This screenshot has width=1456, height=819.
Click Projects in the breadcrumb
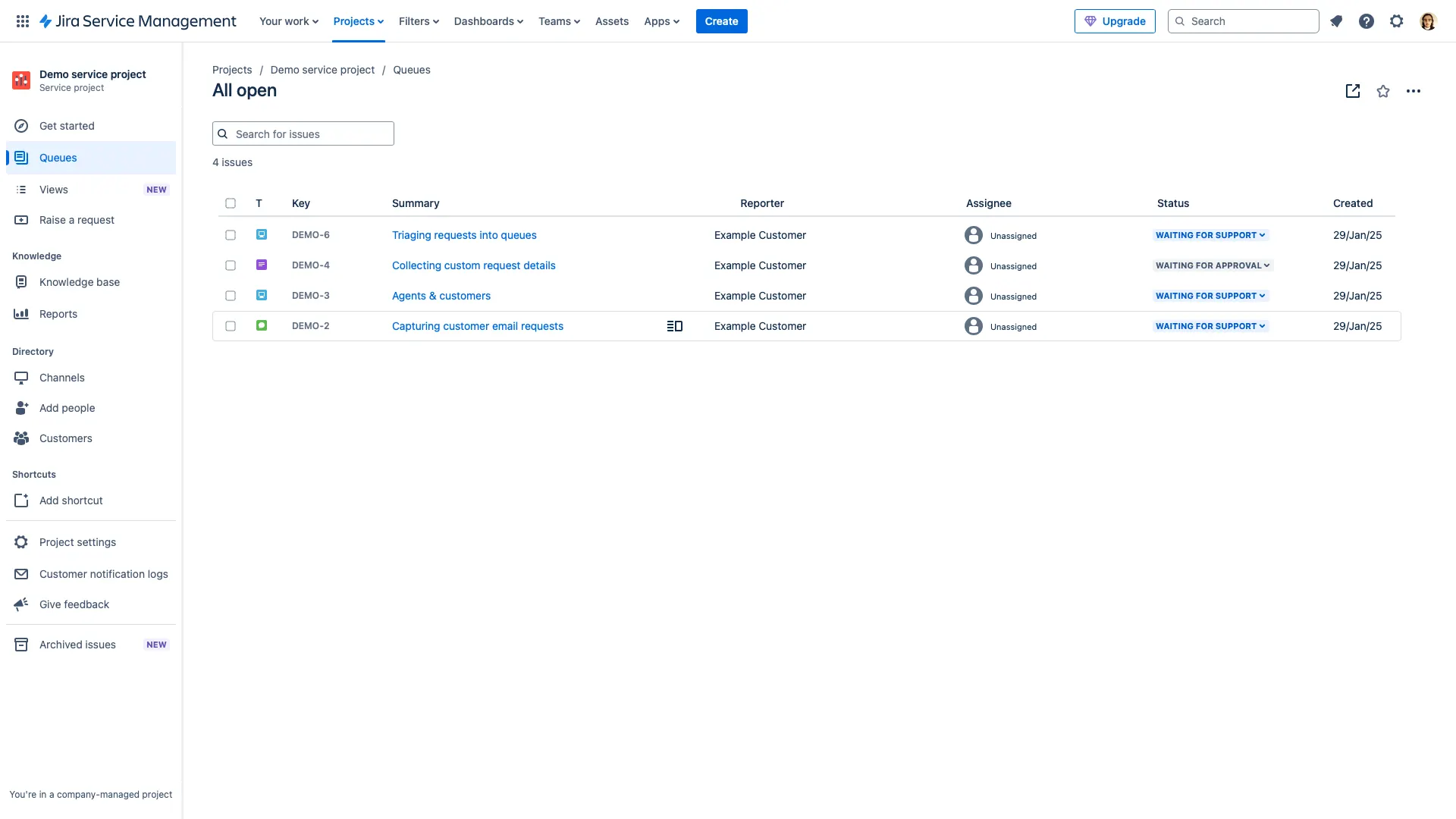click(232, 70)
